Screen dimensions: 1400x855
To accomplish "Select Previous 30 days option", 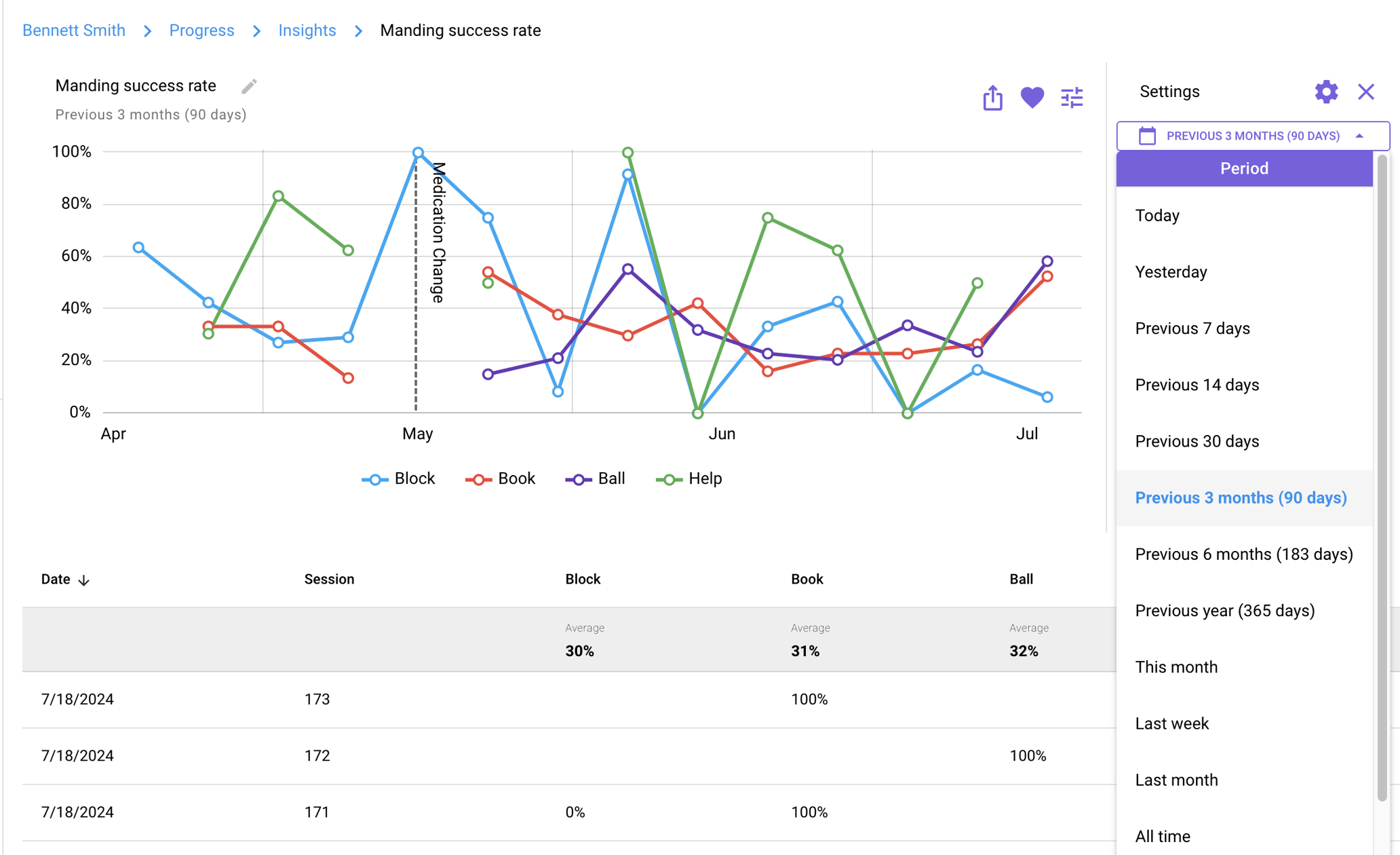I will [1197, 442].
